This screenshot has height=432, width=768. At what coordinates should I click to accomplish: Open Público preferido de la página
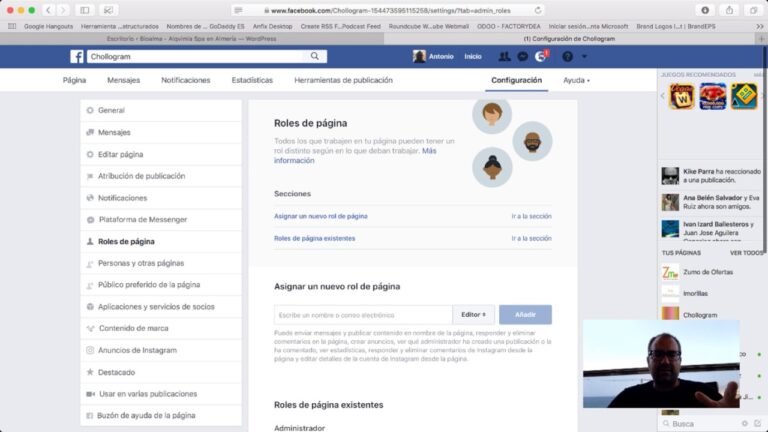point(161,285)
